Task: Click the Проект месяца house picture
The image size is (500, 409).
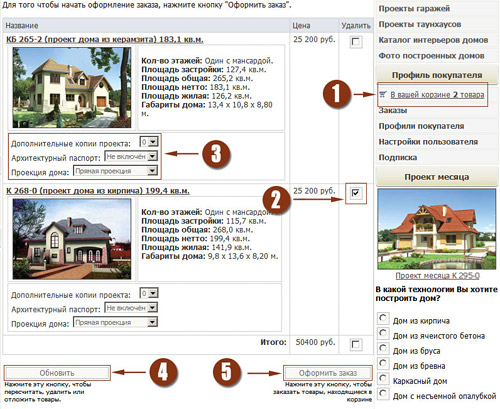Action: coord(437,229)
